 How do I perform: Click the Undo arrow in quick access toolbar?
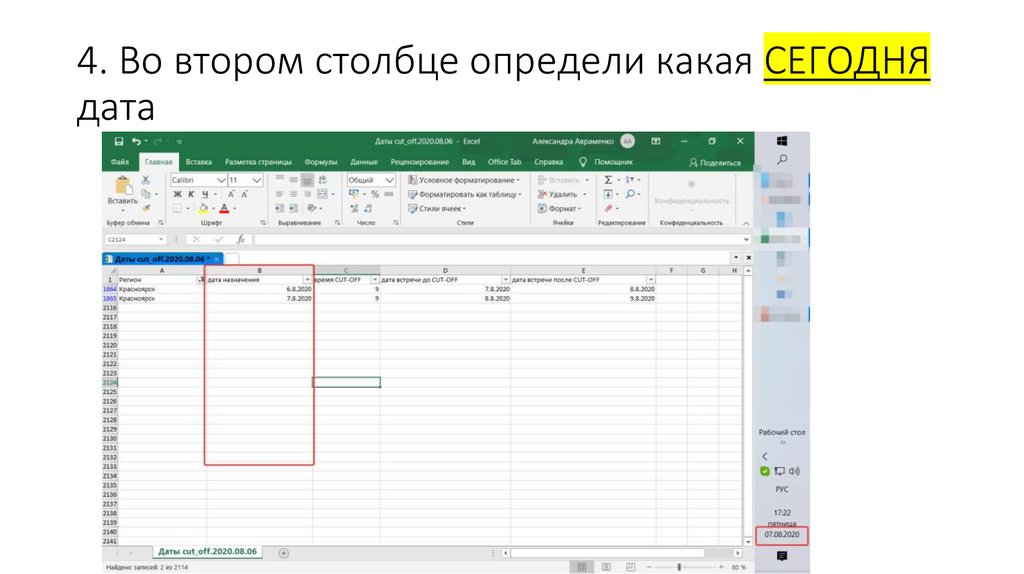pos(136,141)
